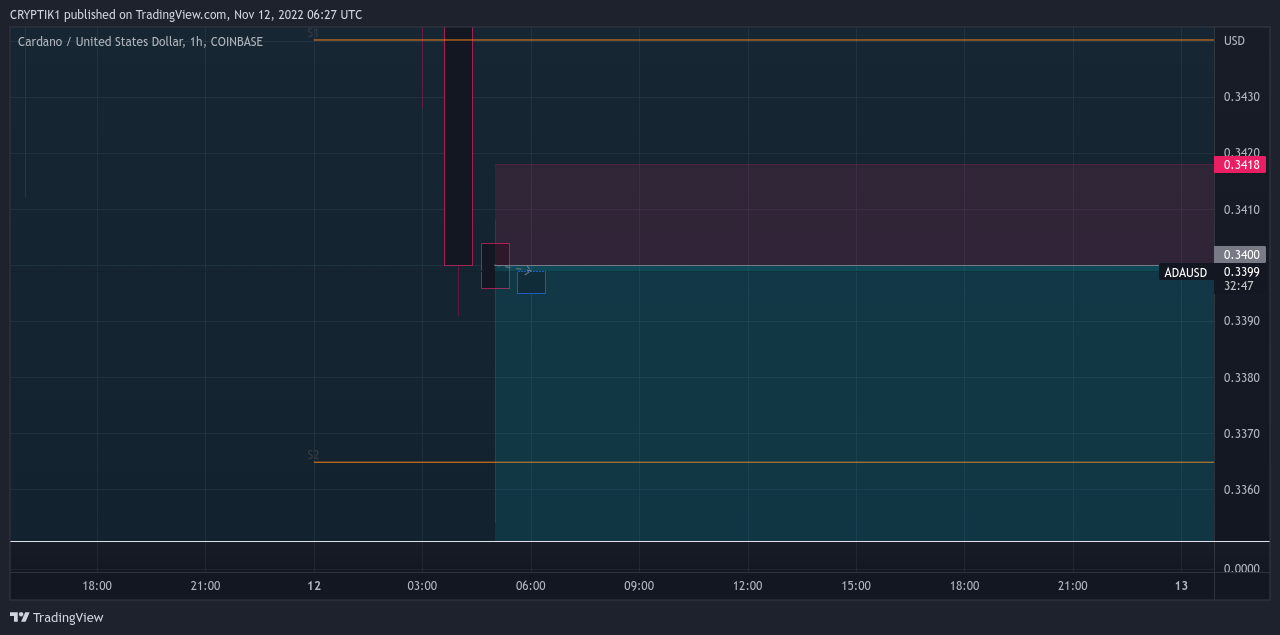Click the CRYPTIK1 published header text

click(x=186, y=15)
